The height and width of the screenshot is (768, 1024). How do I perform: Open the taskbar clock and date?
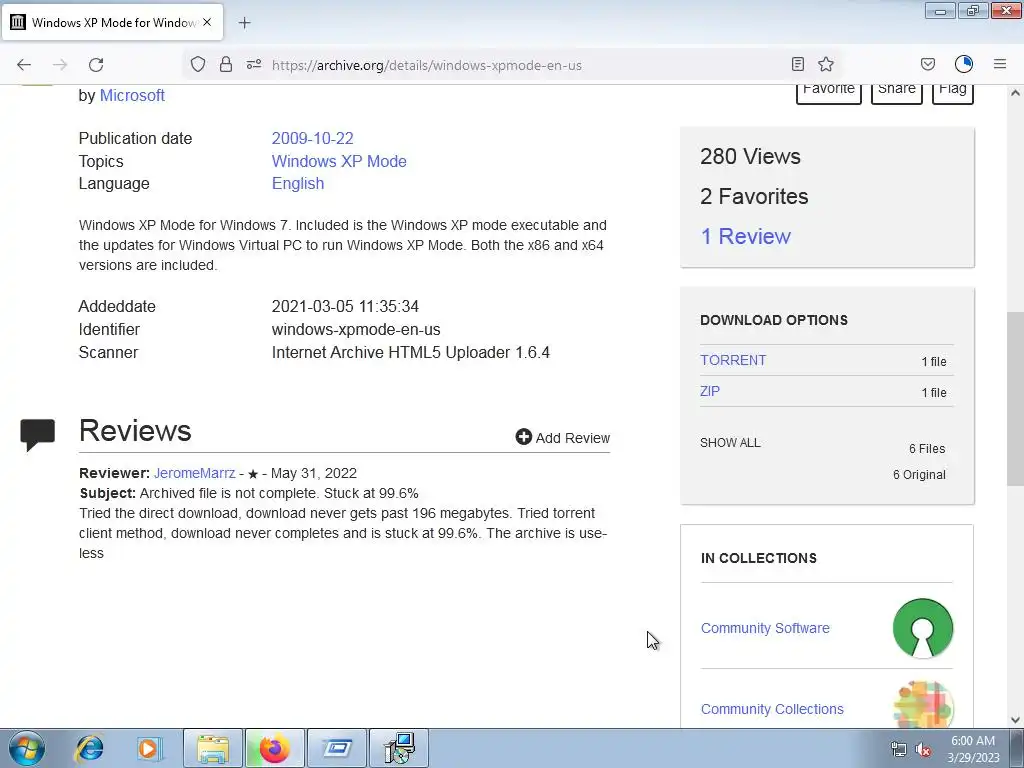973,749
